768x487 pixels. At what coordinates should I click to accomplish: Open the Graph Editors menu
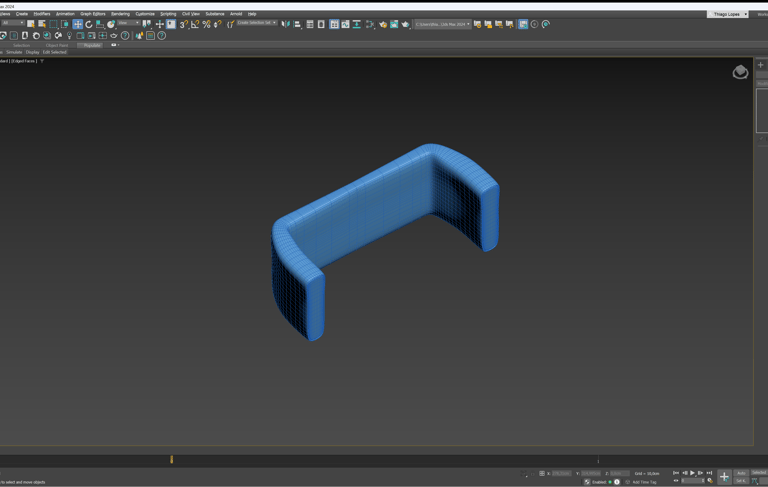92,14
